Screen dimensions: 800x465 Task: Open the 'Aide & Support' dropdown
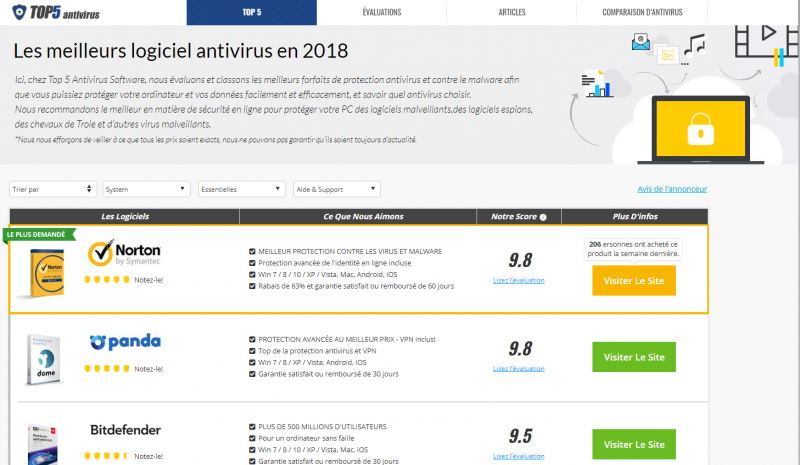[x=337, y=189]
